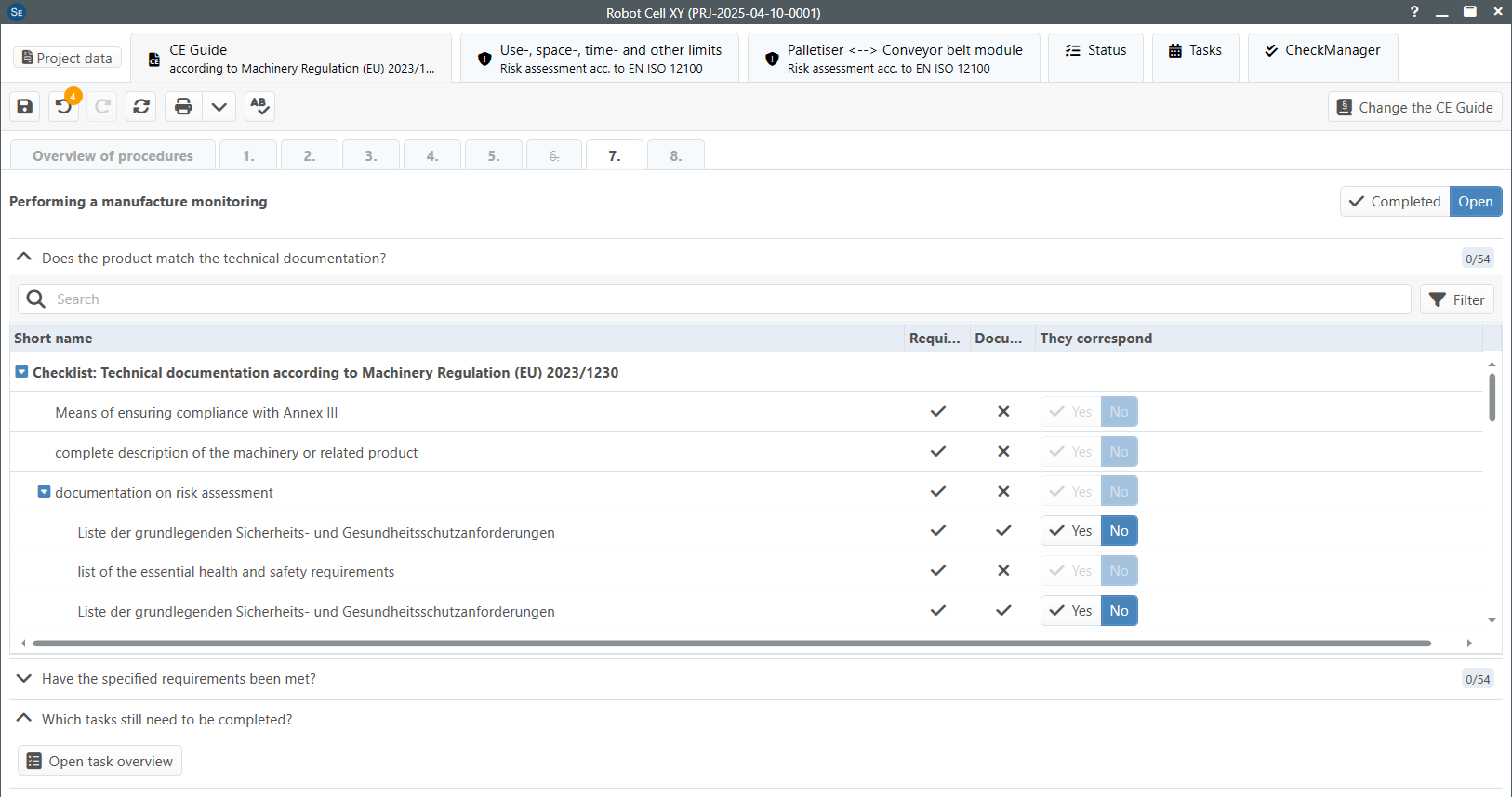
Task: Click the greyed-out redo arrow icon
Action: (x=102, y=107)
